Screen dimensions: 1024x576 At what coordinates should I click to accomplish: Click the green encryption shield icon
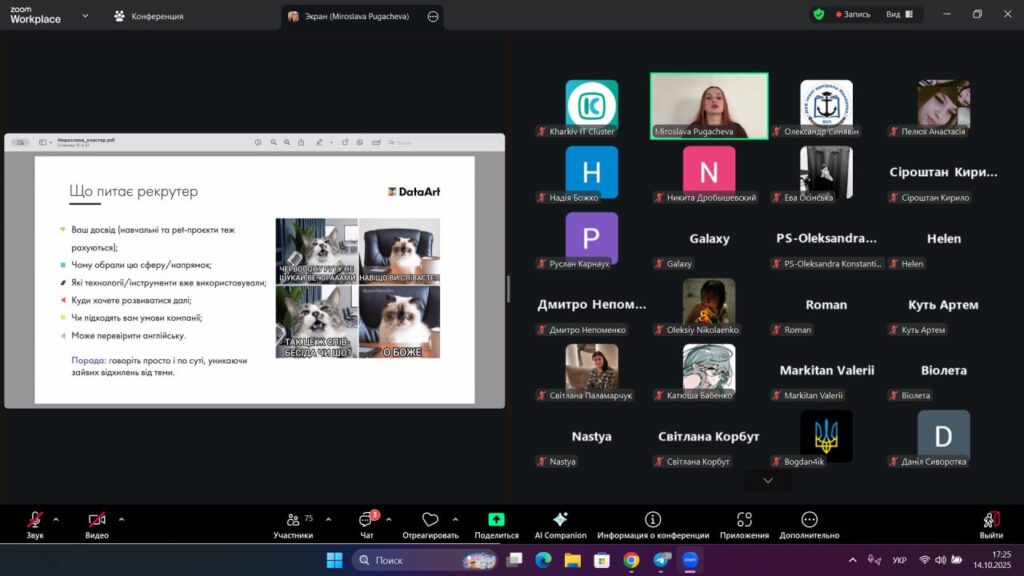(819, 15)
